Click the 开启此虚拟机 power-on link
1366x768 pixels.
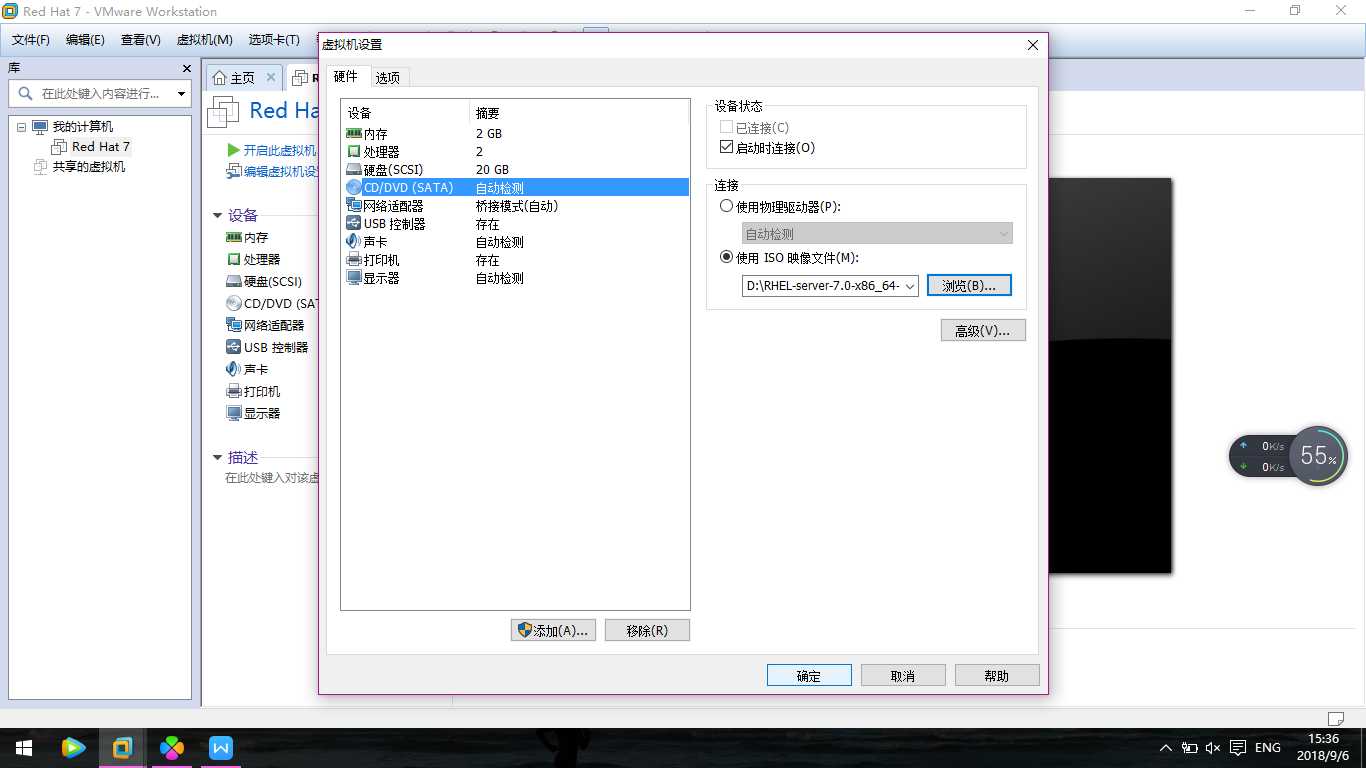tap(272, 150)
